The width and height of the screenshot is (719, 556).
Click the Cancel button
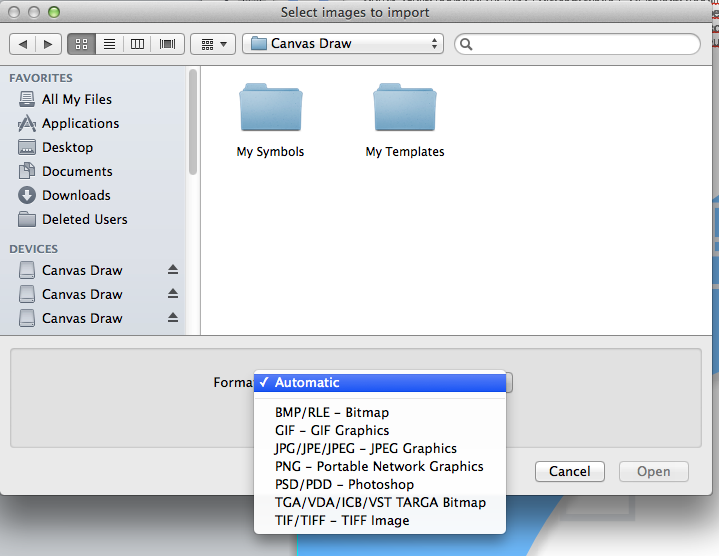coord(570,472)
